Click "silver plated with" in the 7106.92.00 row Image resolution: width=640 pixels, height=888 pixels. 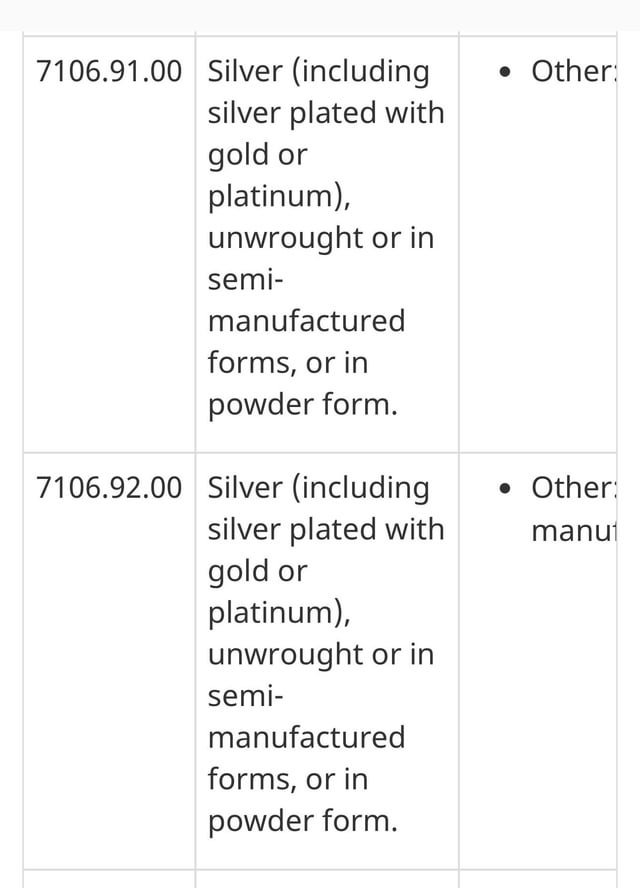(325, 529)
